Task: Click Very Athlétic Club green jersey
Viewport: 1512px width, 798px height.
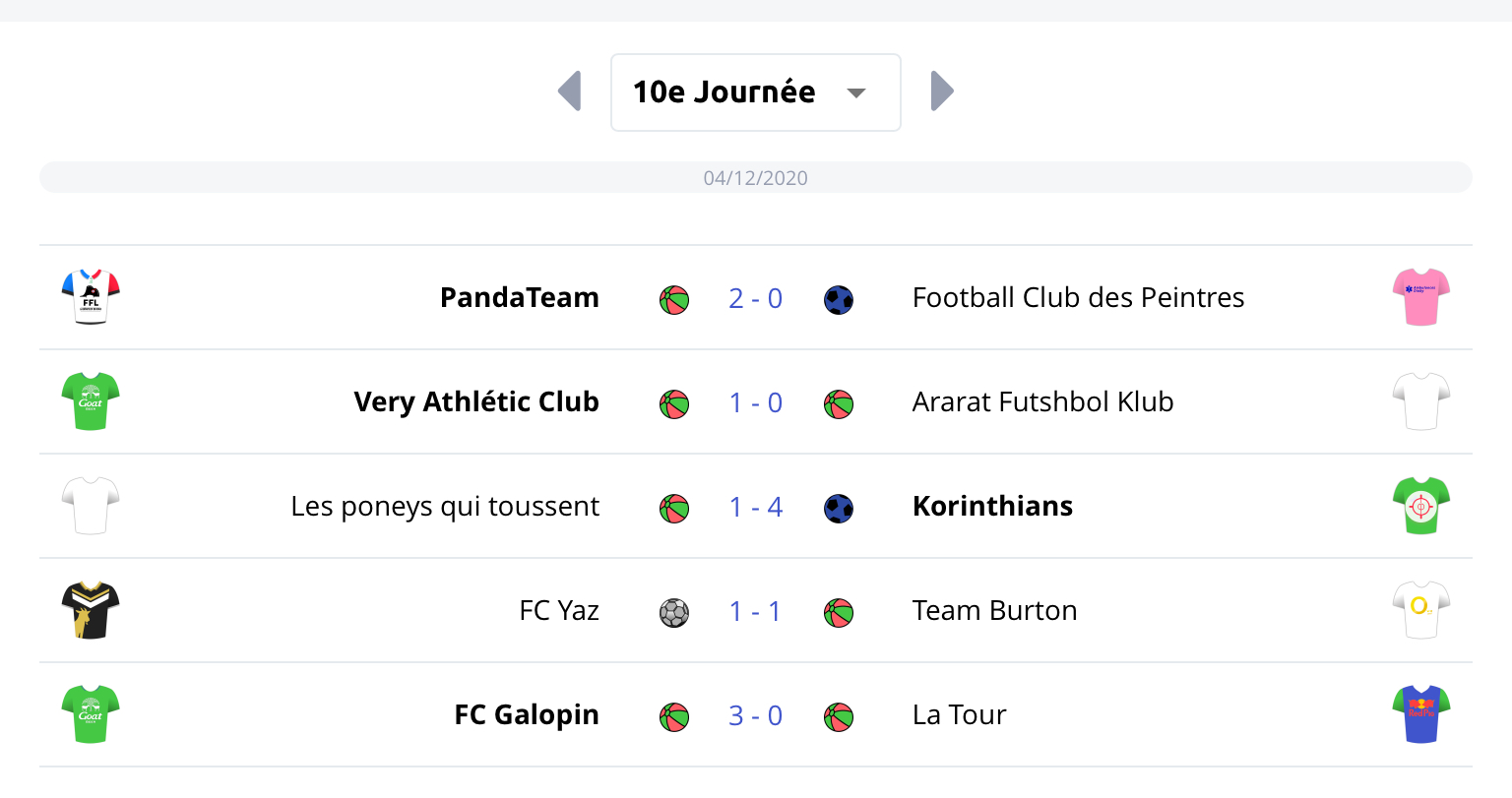Action: coord(91,401)
